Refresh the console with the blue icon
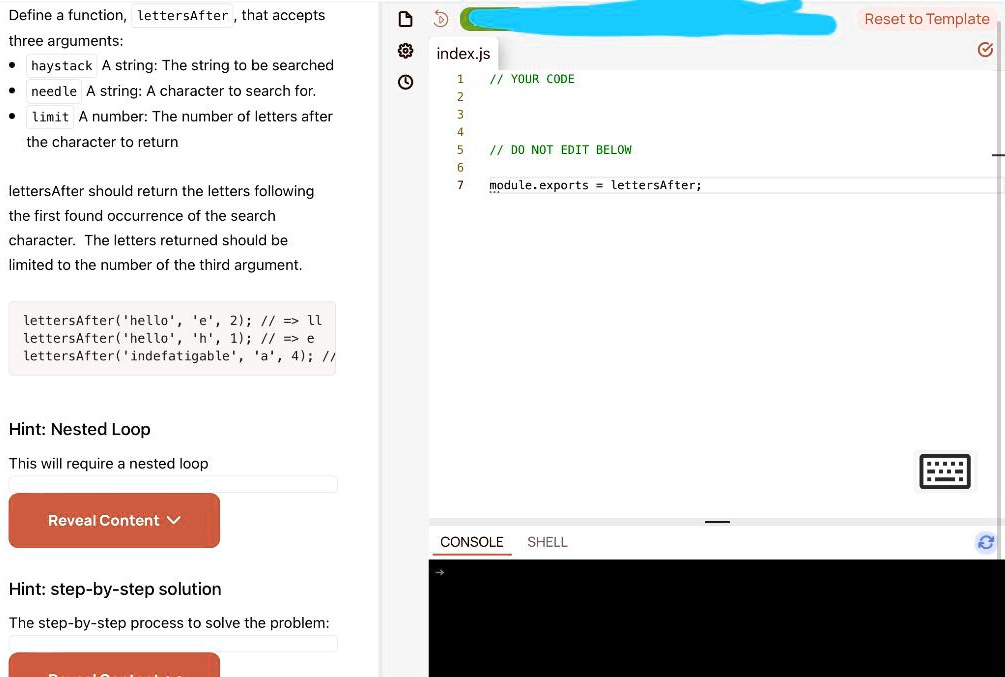 (x=986, y=542)
